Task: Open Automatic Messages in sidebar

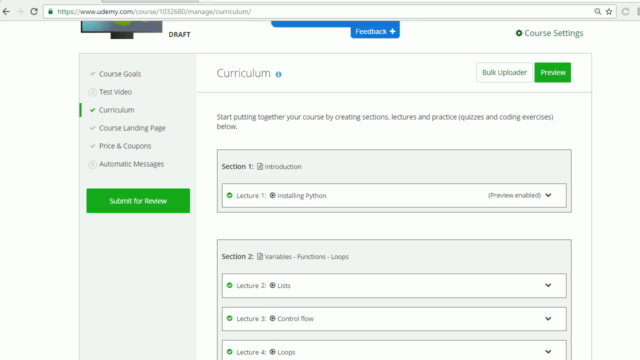Action: point(131,164)
